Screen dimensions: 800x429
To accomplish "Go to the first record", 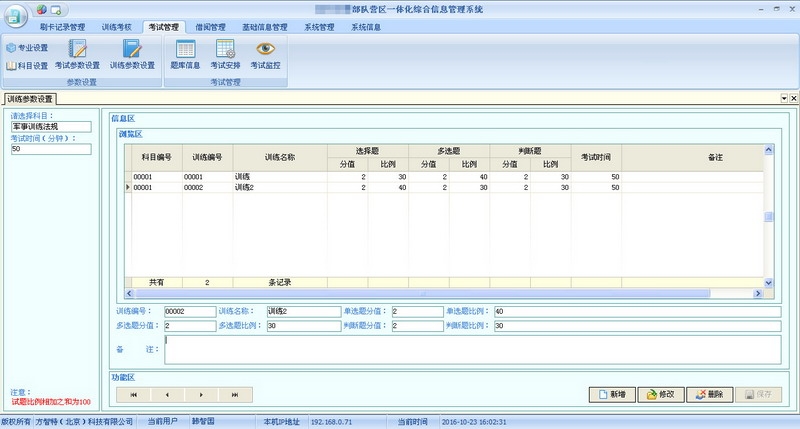I will pos(134,395).
